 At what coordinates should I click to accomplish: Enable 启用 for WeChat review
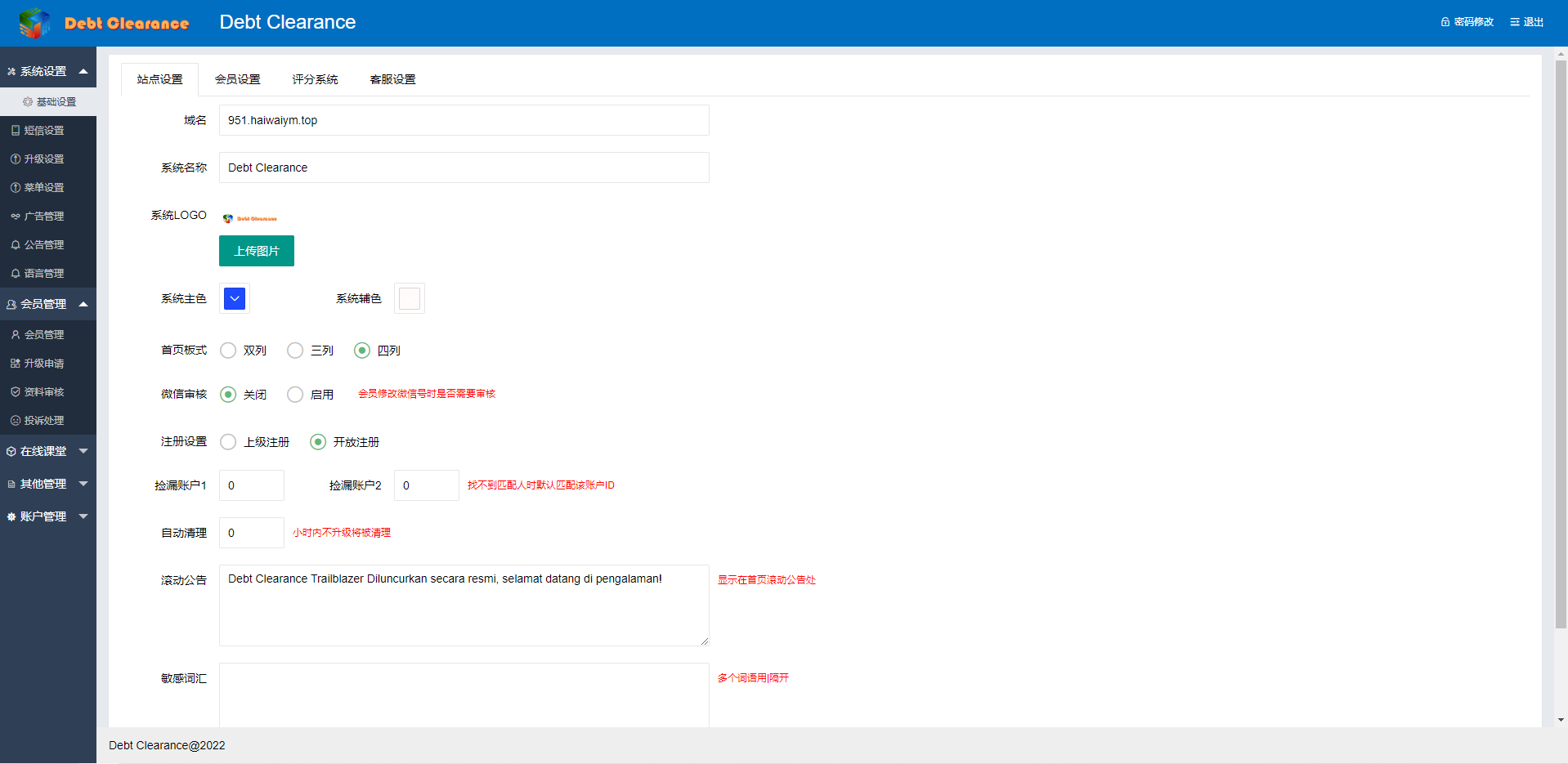(295, 395)
